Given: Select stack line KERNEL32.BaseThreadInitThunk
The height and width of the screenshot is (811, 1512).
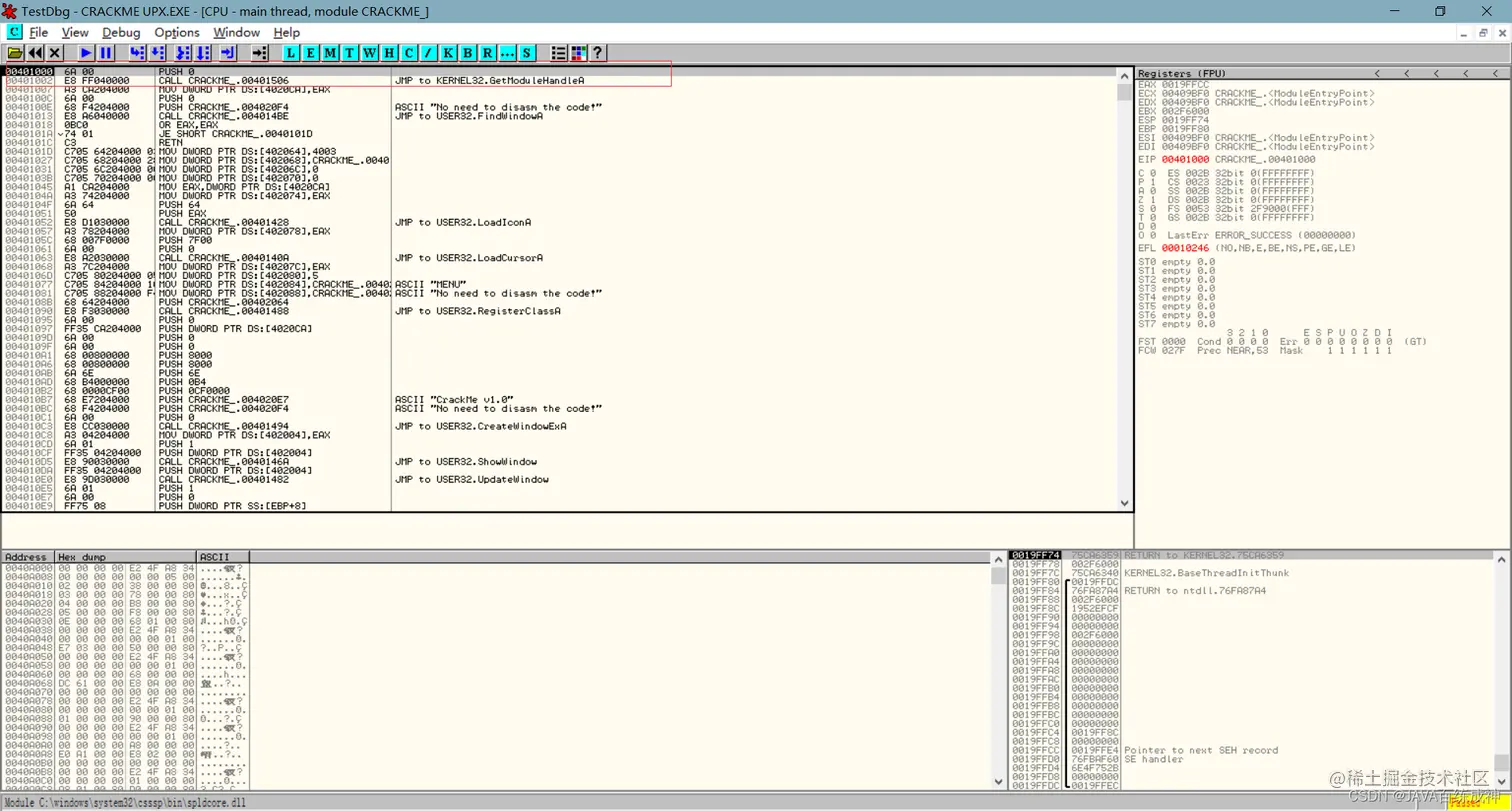Looking at the screenshot, I should (x=1206, y=573).
